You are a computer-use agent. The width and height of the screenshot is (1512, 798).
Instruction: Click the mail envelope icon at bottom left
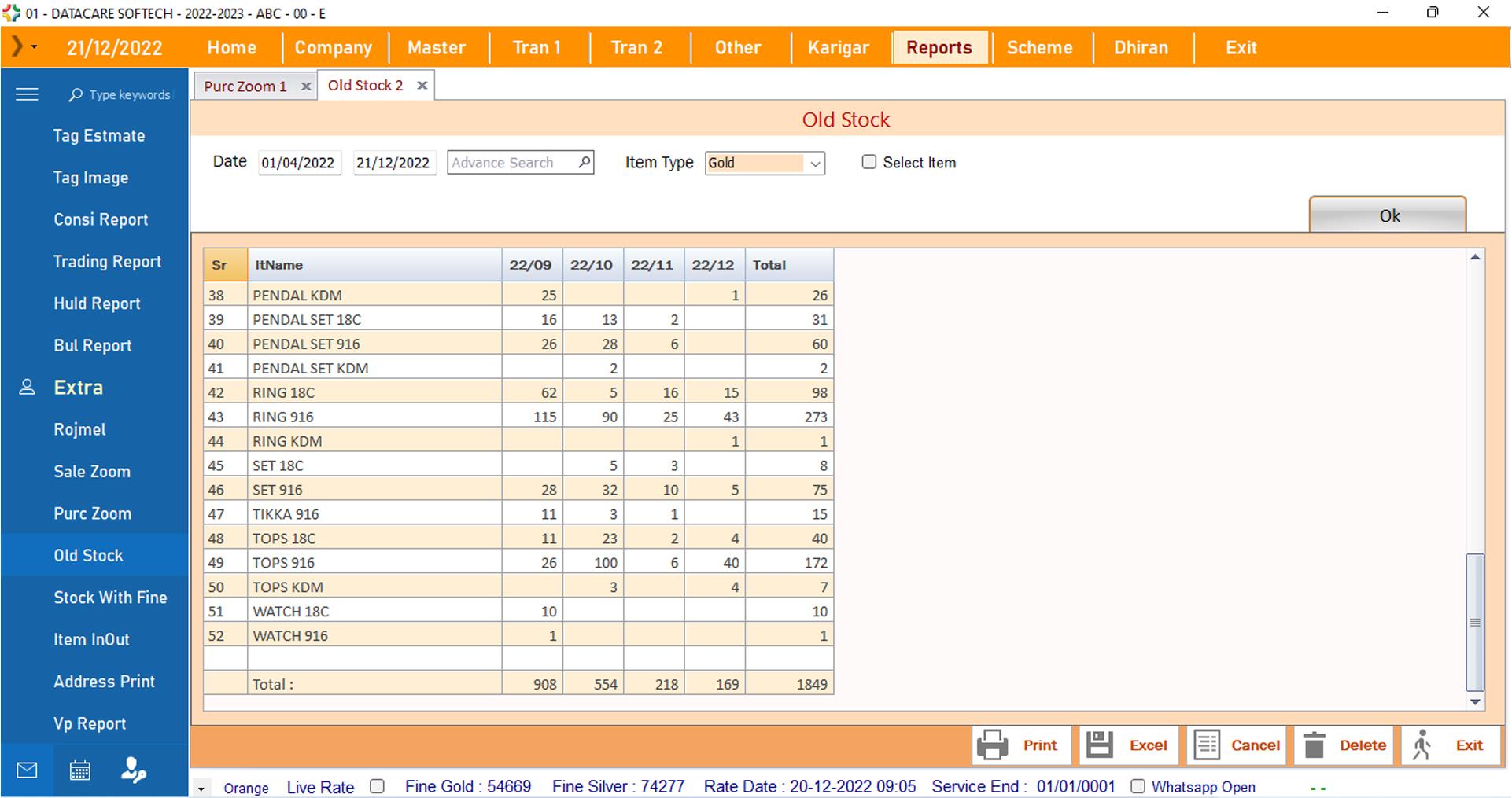27,770
